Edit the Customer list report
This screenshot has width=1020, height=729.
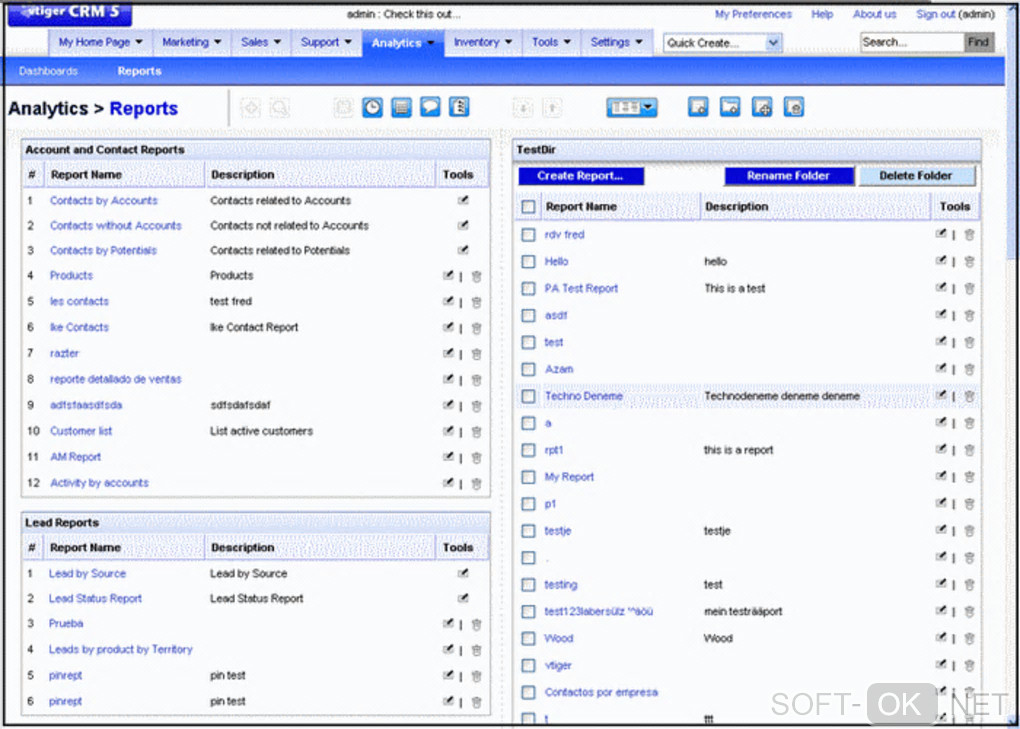tap(448, 431)
